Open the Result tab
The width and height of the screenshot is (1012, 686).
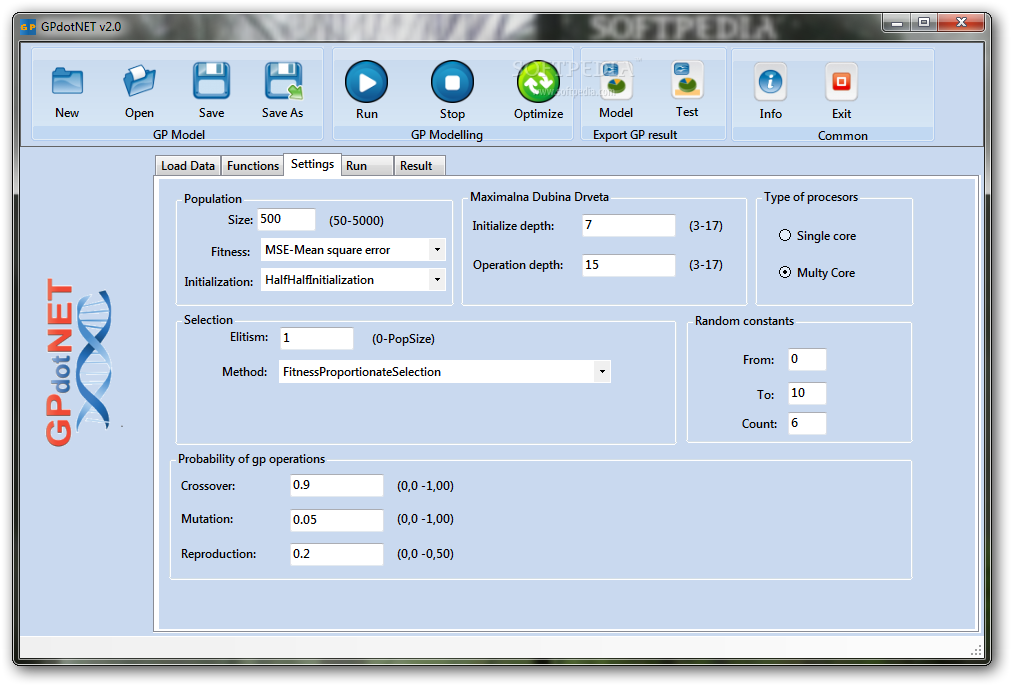click(x=420, y=166)
